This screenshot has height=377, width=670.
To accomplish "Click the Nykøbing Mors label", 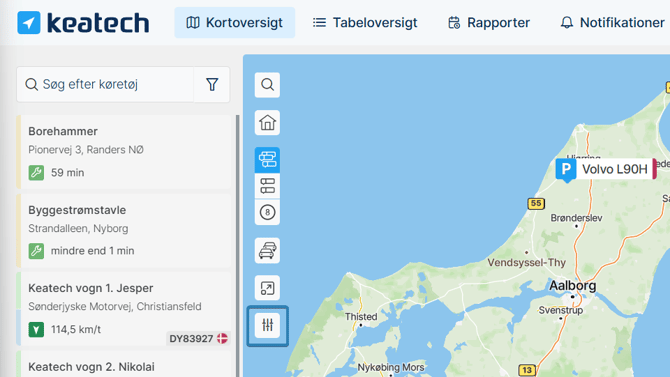I will pos(391,367).
